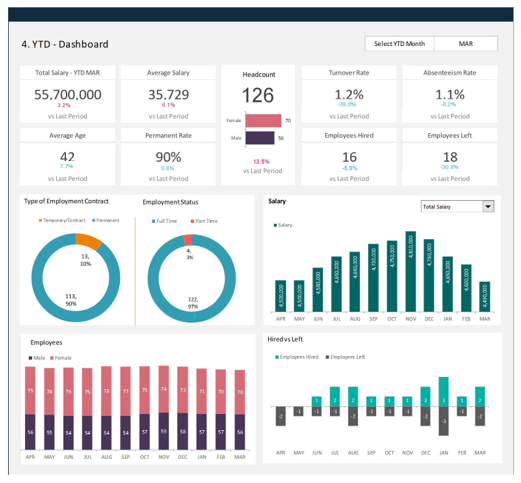This screenshot has height=483, width=521.
Task: Select the orange Temporary/Contract donut slice
Action: click(x=88, y=241)
